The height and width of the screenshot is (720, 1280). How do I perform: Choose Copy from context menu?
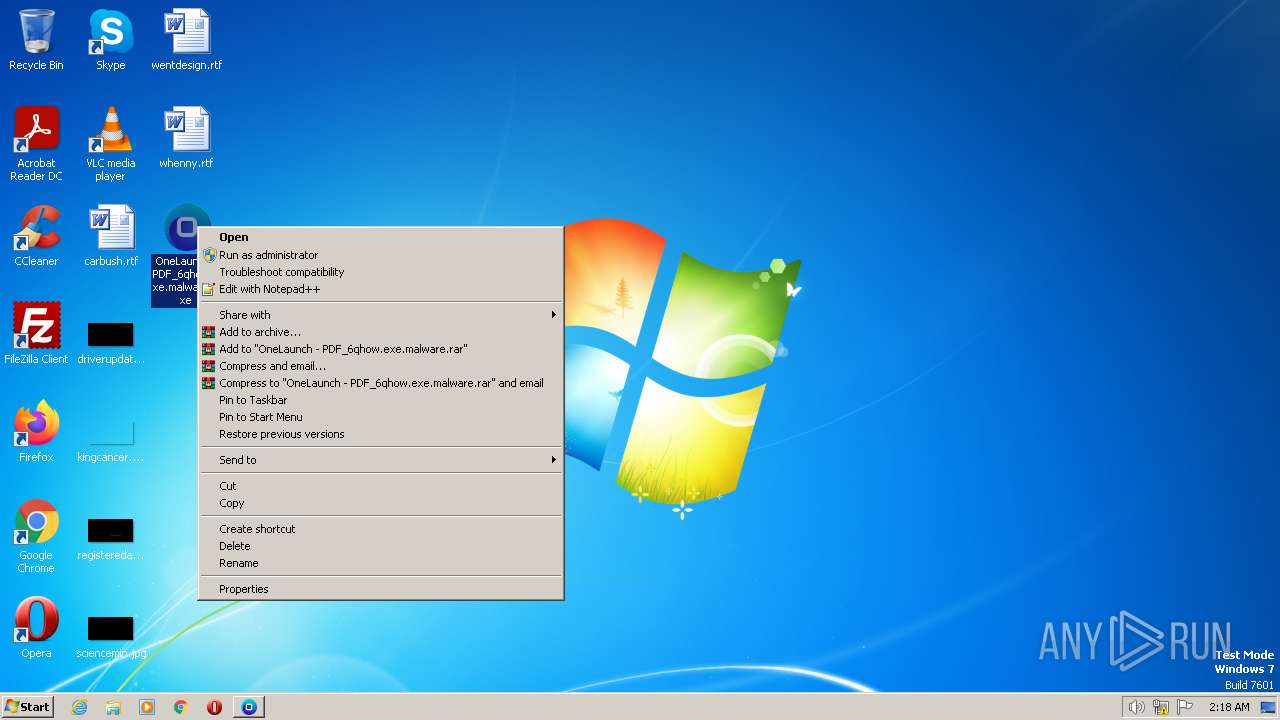coord(381,503)
